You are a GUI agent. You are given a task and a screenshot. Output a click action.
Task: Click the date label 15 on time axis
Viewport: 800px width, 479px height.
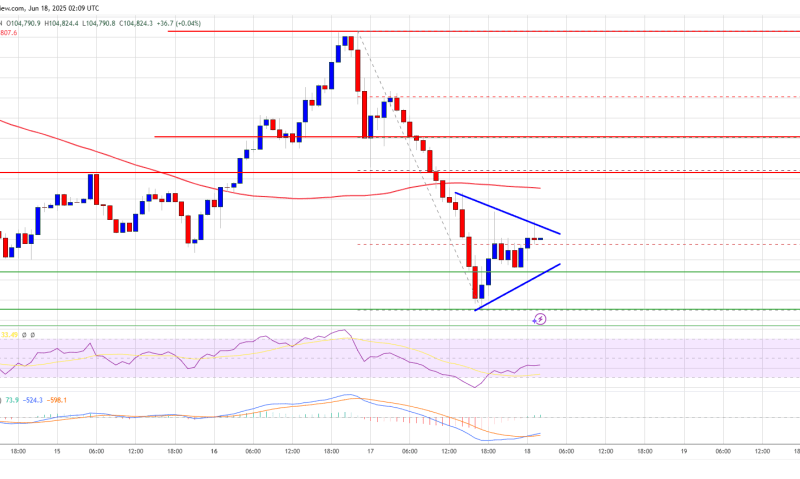pyautogui.click(x=57, y=451)
